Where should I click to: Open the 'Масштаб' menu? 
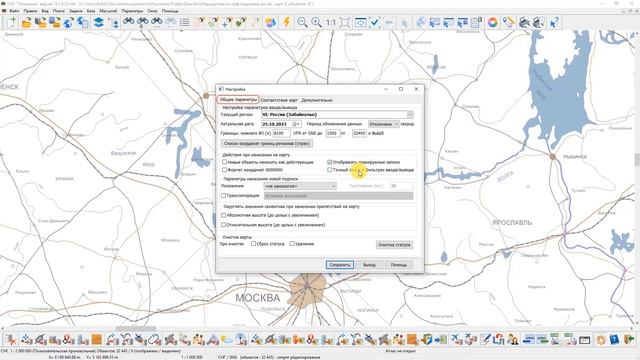pyautogui.click(x=108, y=11)
